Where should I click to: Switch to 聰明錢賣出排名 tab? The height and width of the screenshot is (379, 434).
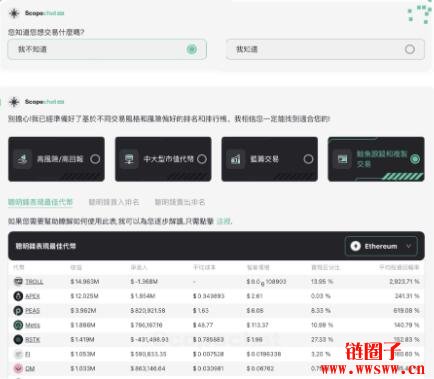point(180,202)
